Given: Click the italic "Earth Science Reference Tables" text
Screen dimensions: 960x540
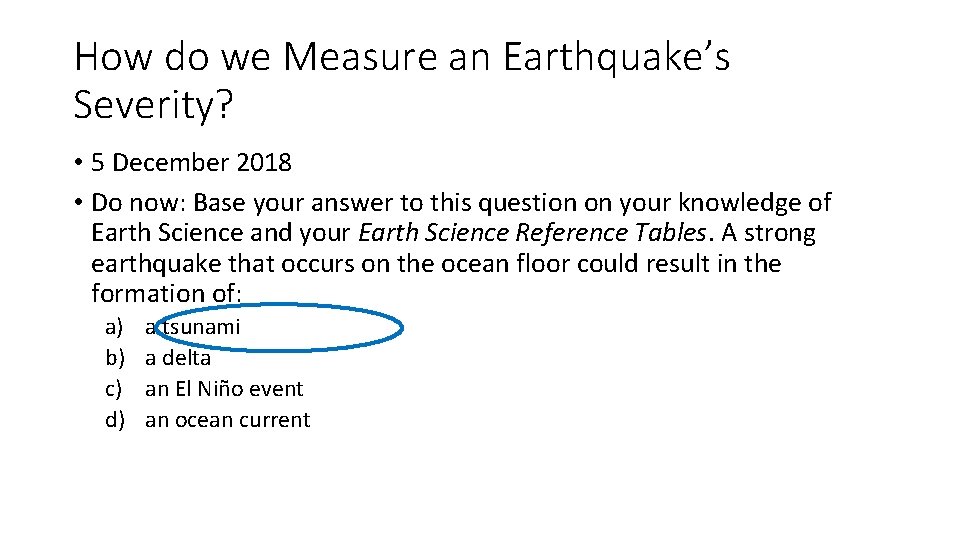Looking at the screenshot, I should click(532, 233).
